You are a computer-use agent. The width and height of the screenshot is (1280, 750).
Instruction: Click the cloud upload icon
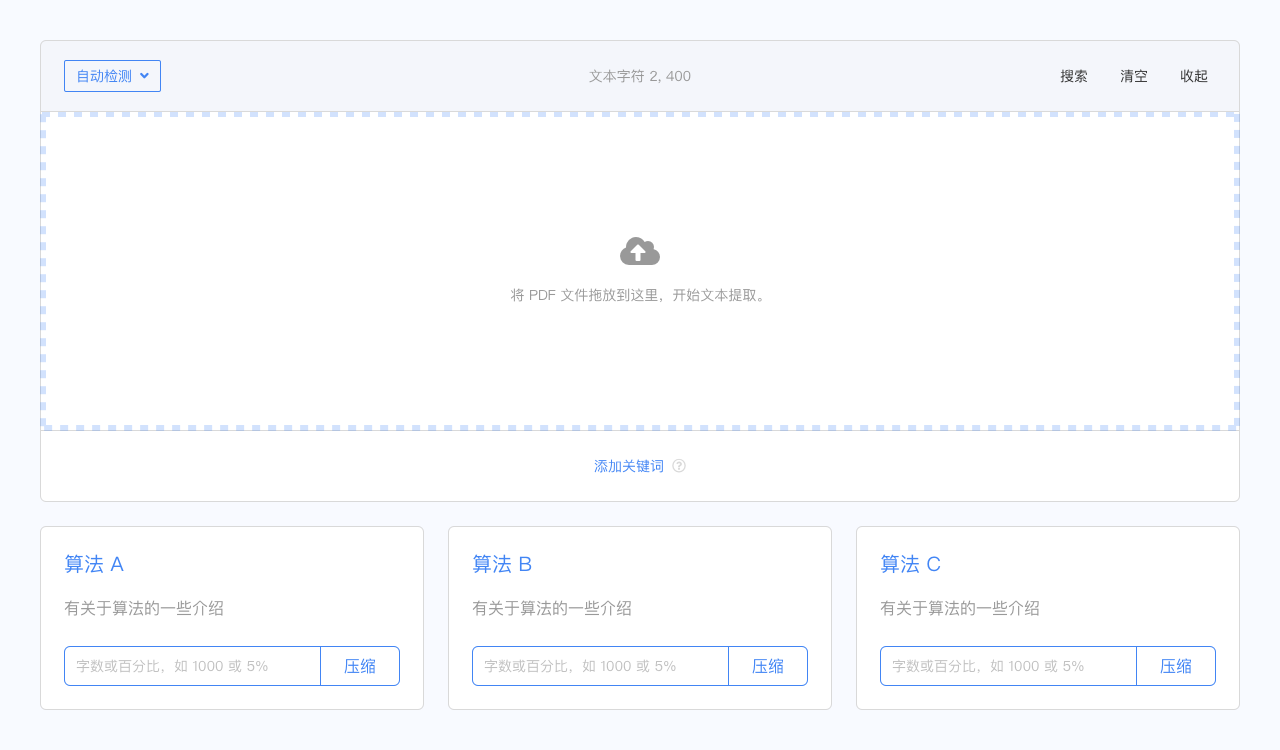click(x=640, y=251)
